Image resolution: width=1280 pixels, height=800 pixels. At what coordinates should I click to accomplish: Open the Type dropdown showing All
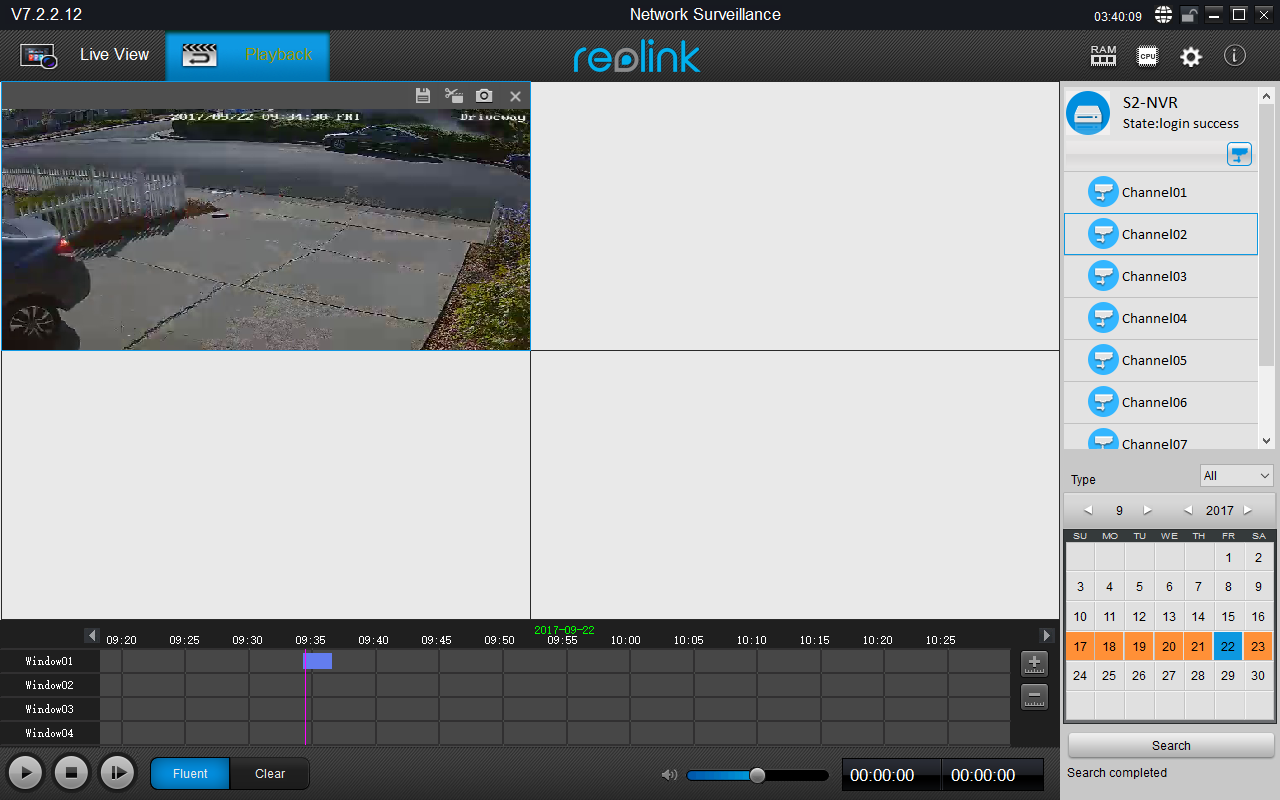[1237, 476]
